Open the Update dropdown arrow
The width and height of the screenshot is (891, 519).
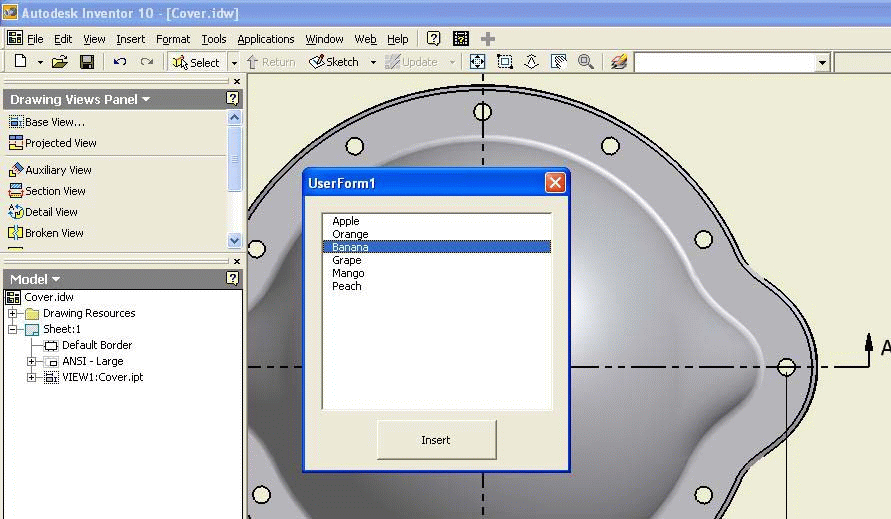click(452, 62)
